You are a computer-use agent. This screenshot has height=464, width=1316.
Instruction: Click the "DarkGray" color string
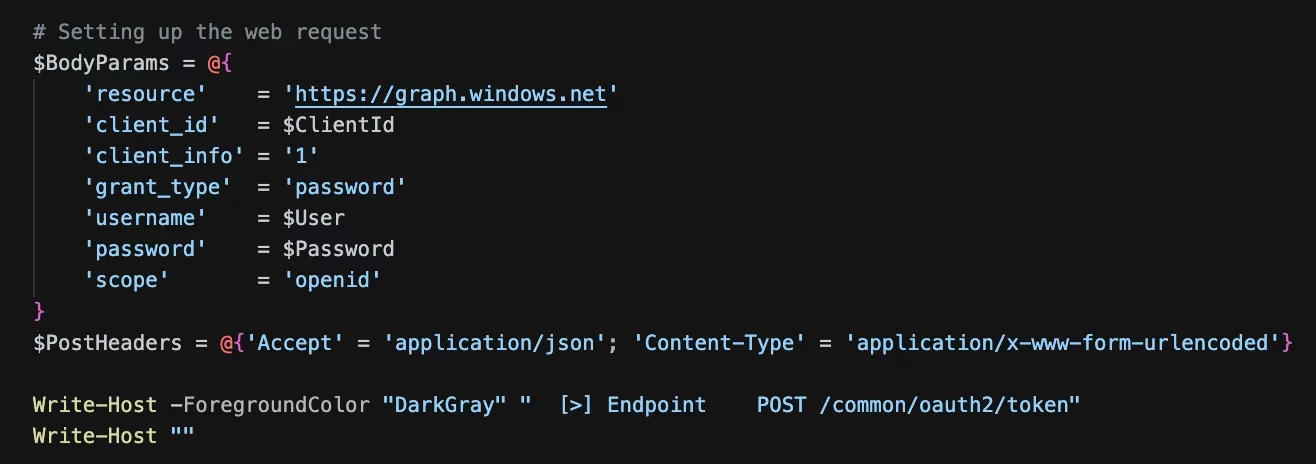(445, 405)
